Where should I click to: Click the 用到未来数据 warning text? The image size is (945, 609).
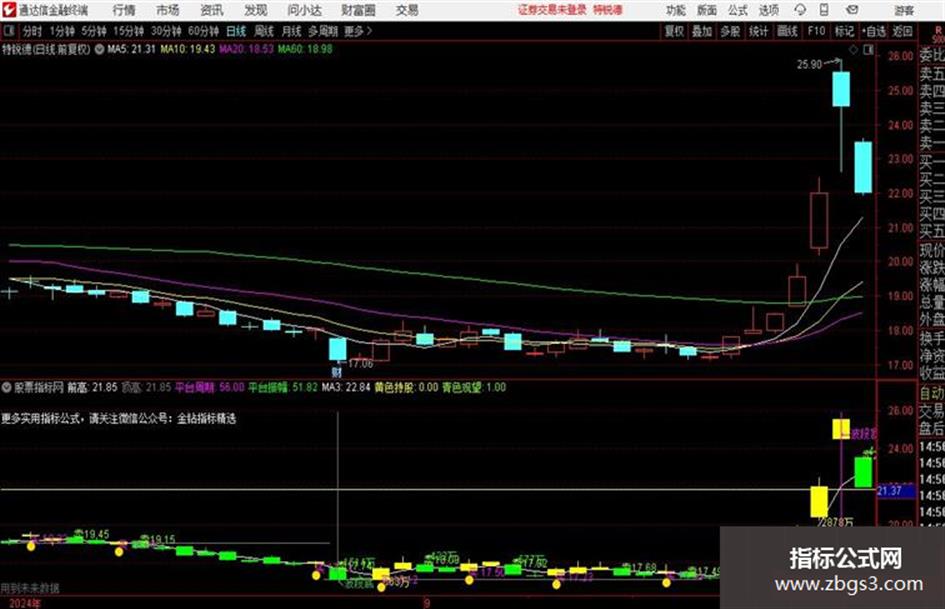click(x=30, y=588)
